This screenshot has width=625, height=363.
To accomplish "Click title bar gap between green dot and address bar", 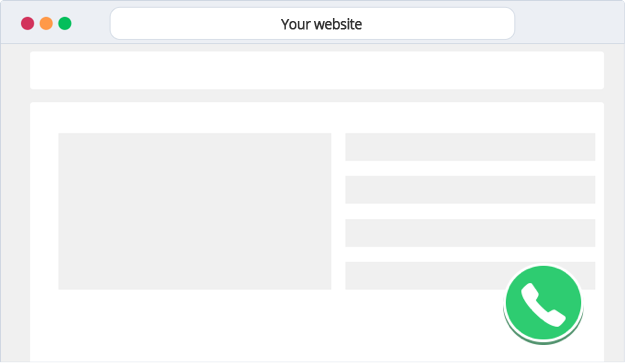I will 91,24.
